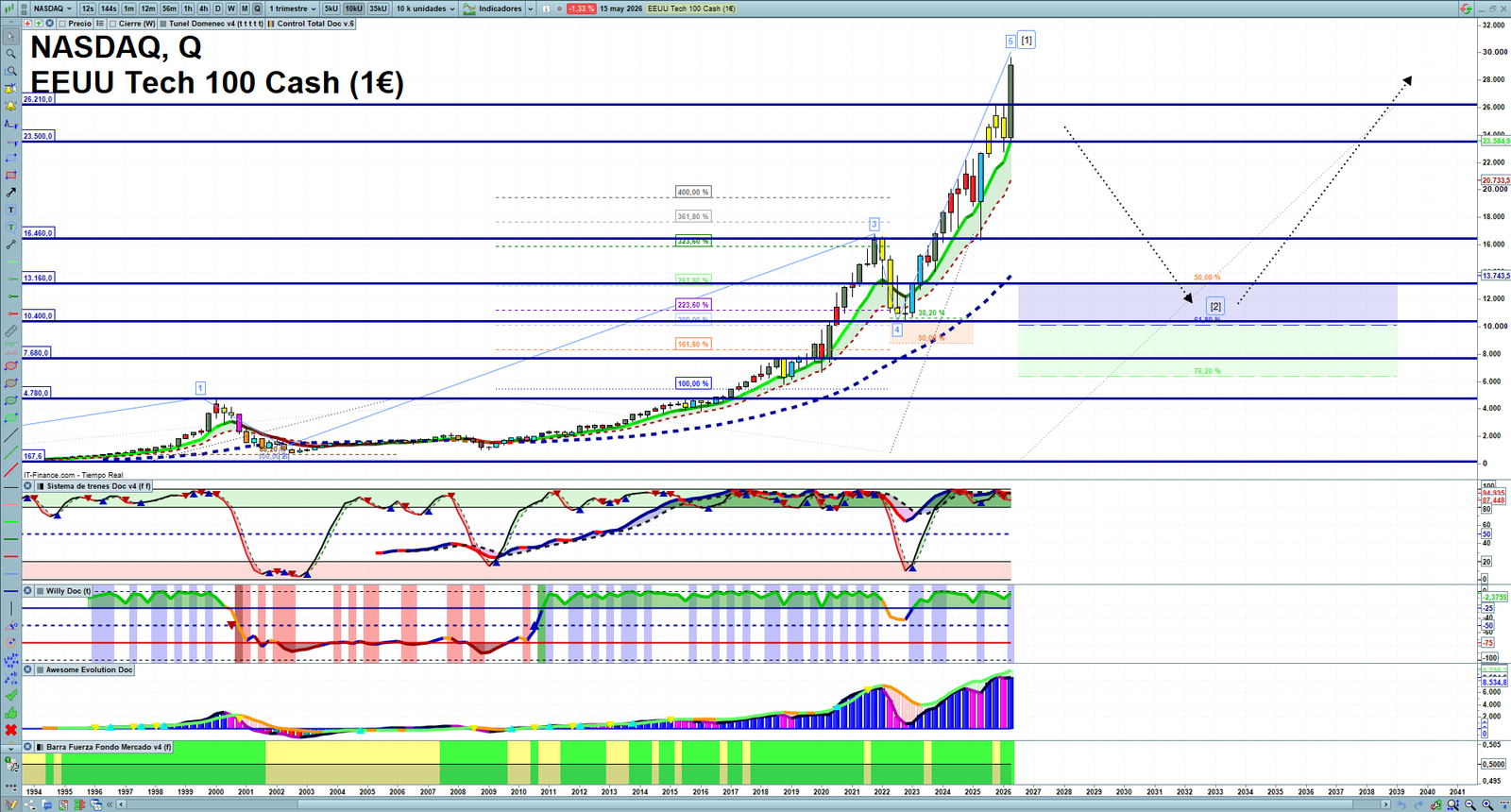Select the 1h timeframe tab
Viewport: 1511px width, 812px height.
188,8
